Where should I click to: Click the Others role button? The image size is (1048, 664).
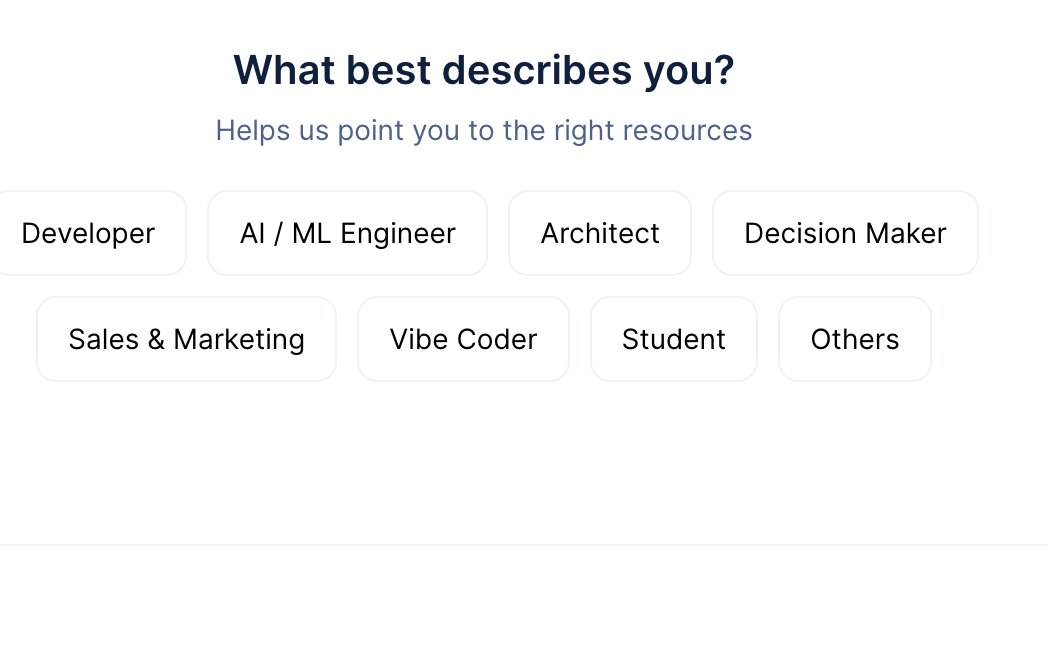(x=855, y=339)
